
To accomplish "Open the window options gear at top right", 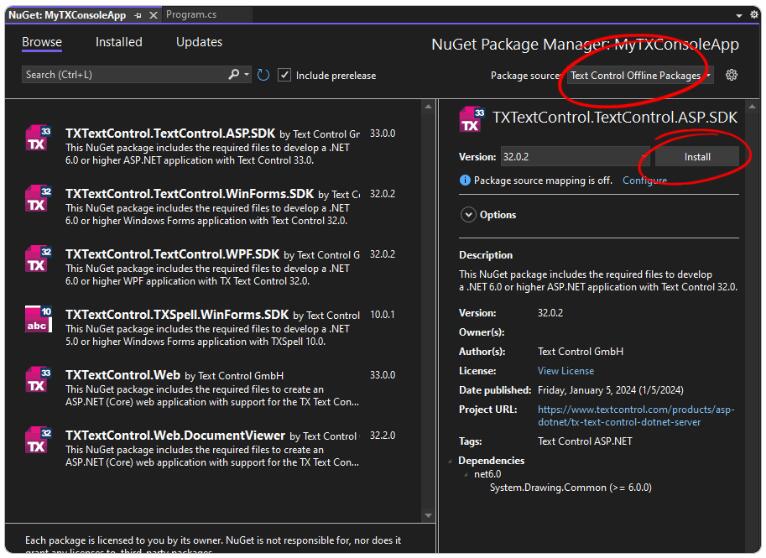I will click(x=755, y=15).
